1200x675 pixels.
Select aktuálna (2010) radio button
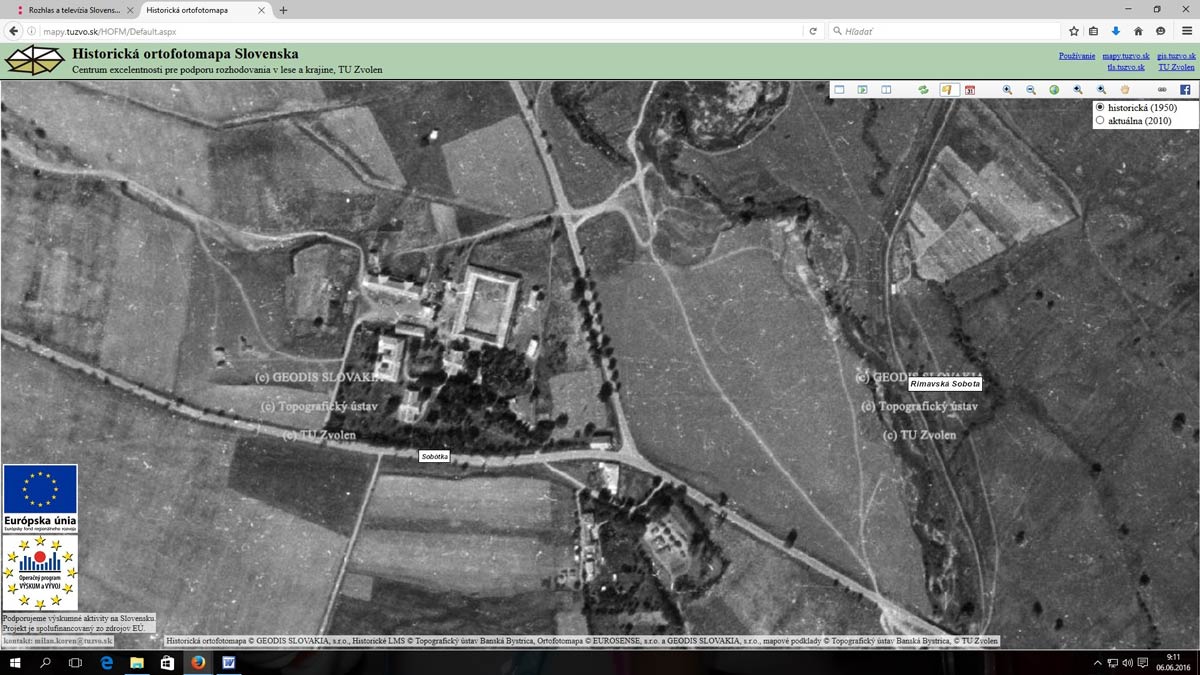point(1101,121)
